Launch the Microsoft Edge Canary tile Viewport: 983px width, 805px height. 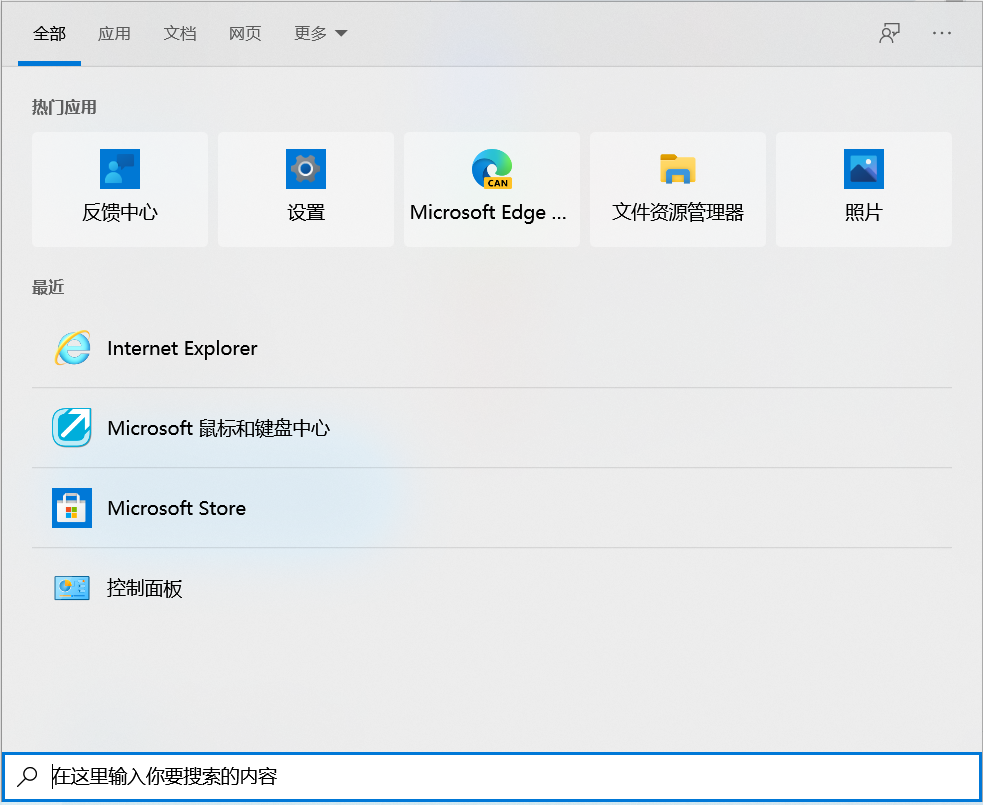tap(492, 189)
